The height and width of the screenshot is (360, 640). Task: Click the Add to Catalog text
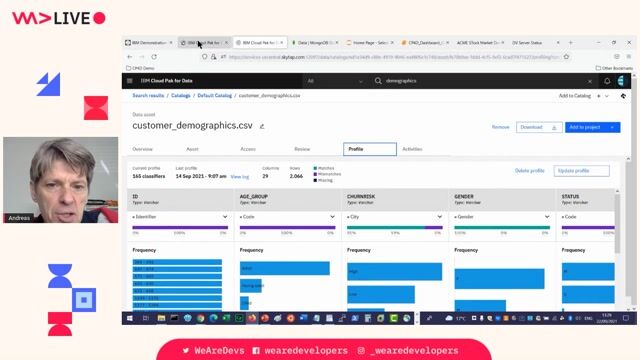pos(575,96)
